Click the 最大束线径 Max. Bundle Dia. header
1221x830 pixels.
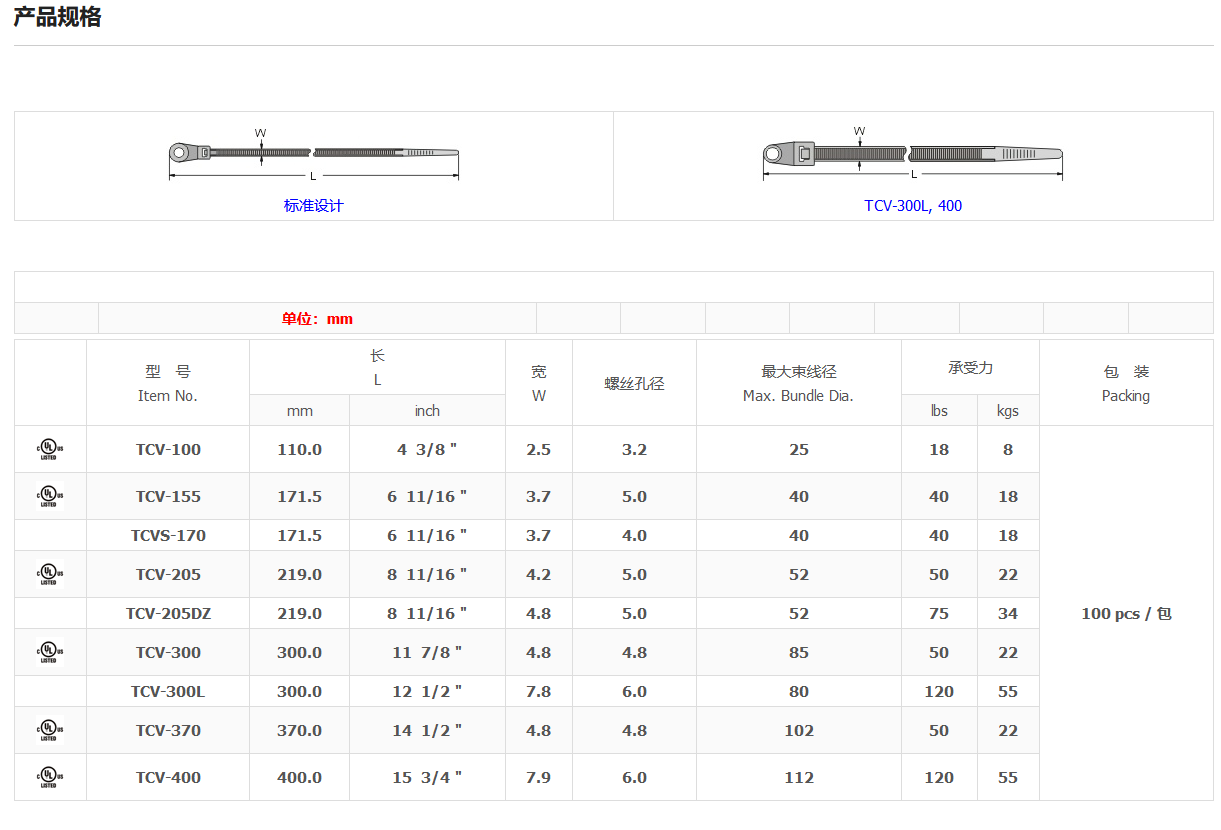coord(798,383)
